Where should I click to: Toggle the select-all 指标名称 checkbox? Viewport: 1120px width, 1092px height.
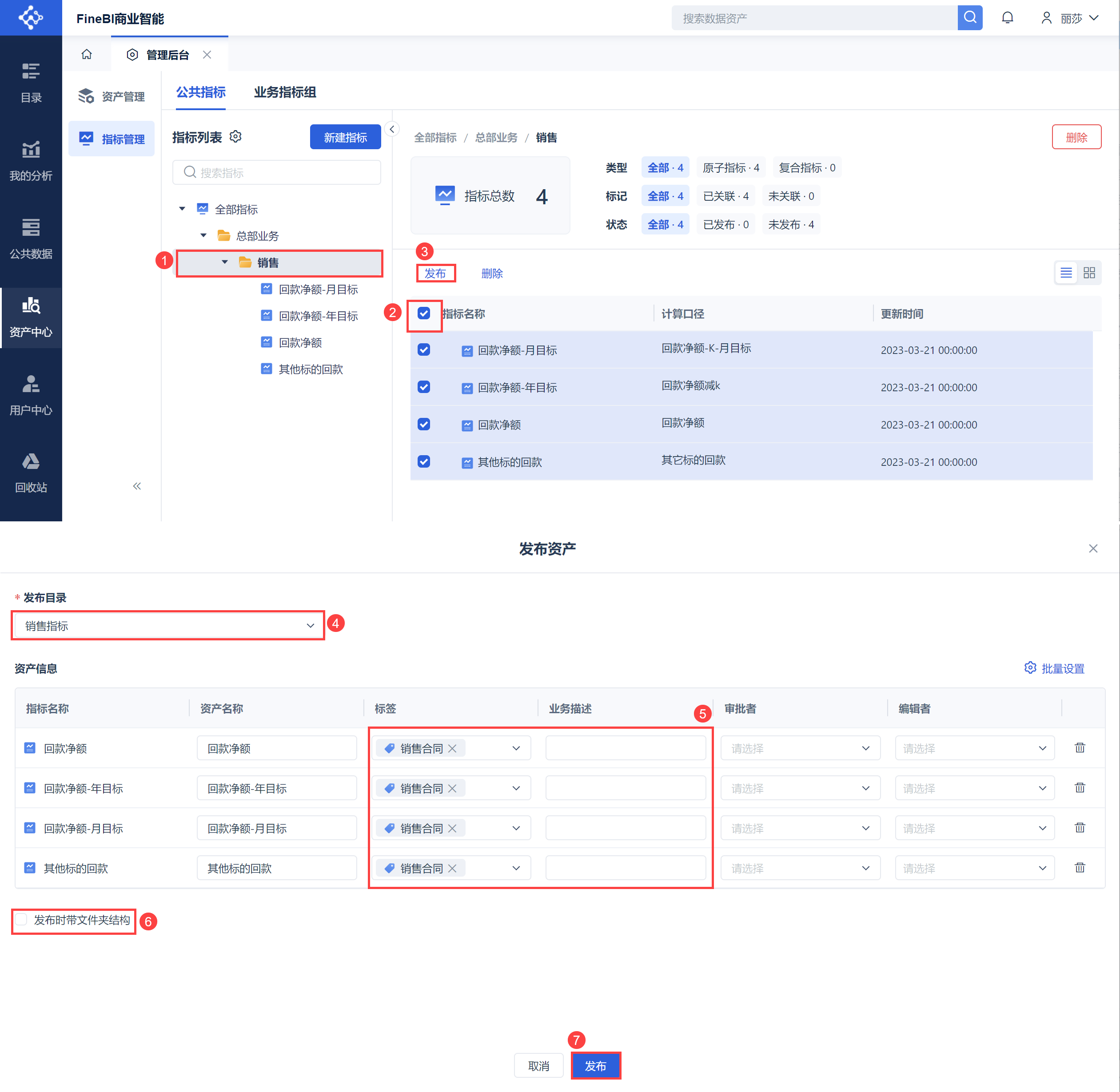coord(424,313)
